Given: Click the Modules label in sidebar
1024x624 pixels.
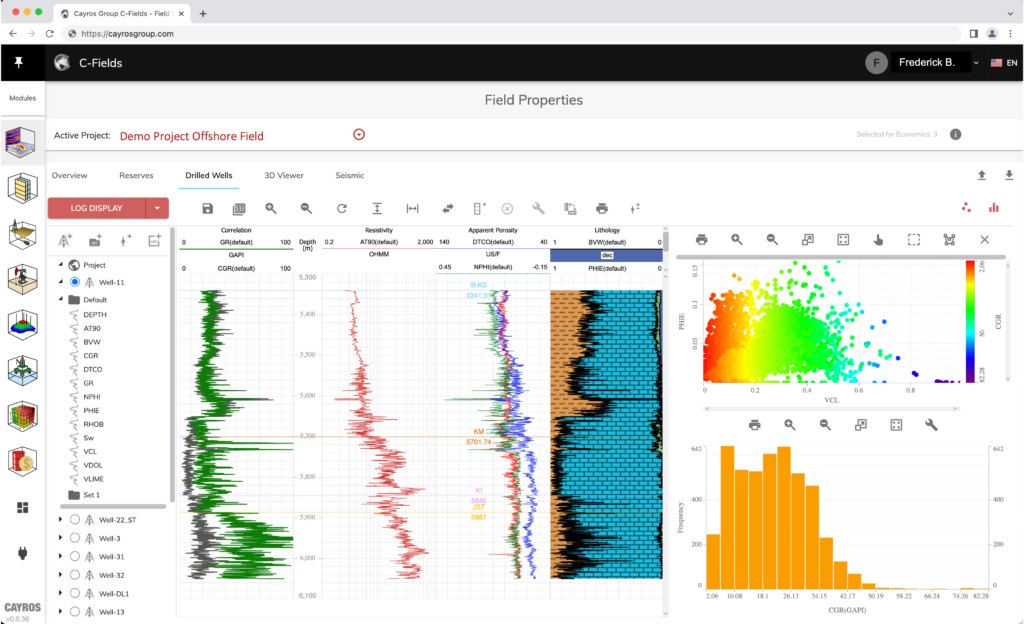Looking at the screenshot, I should pyautogui.click(x=22, y=98).
